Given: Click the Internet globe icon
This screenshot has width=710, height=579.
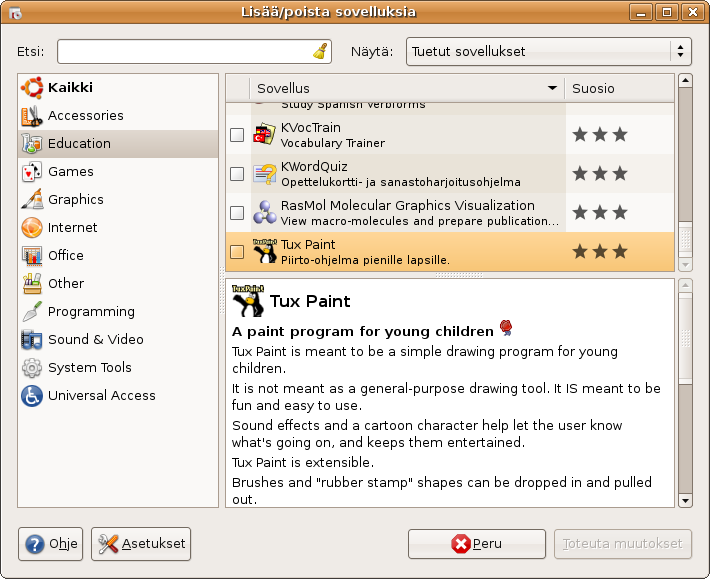Looking at the screenshot, I should 32,227.
